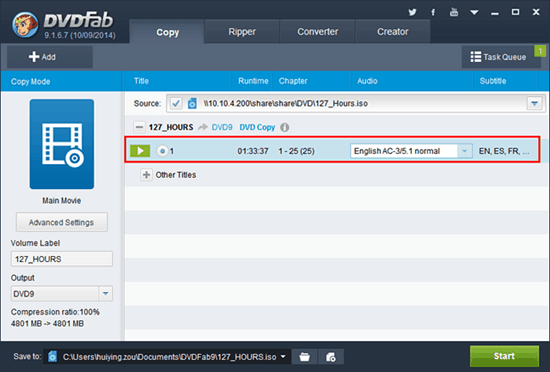This screenshot has width=550, height=372.
Task: Click the Subtitle column header
Action: [492, 81]
